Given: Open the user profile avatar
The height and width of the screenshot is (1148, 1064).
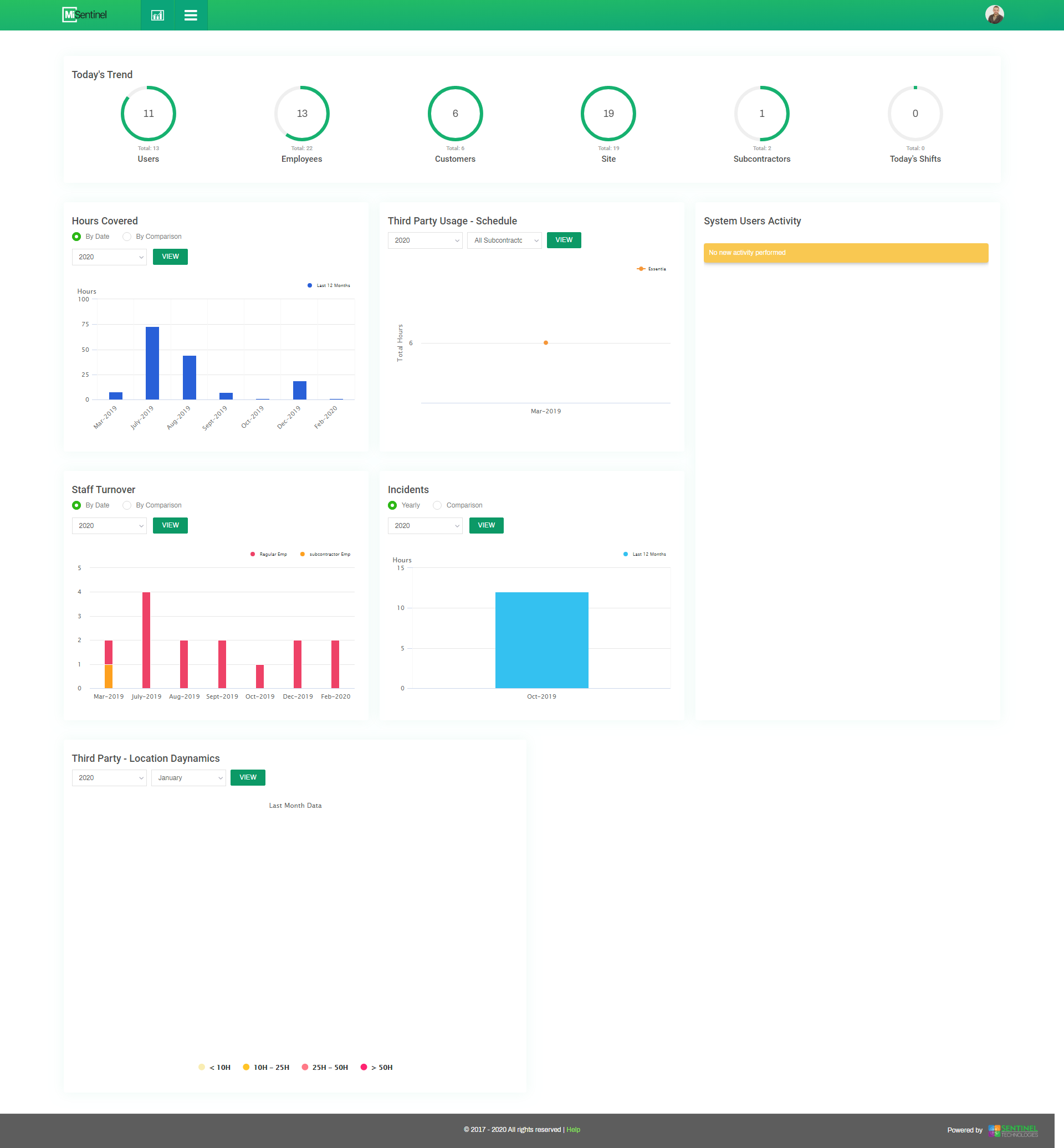Looking at the screenshot, I should [994, 14].
